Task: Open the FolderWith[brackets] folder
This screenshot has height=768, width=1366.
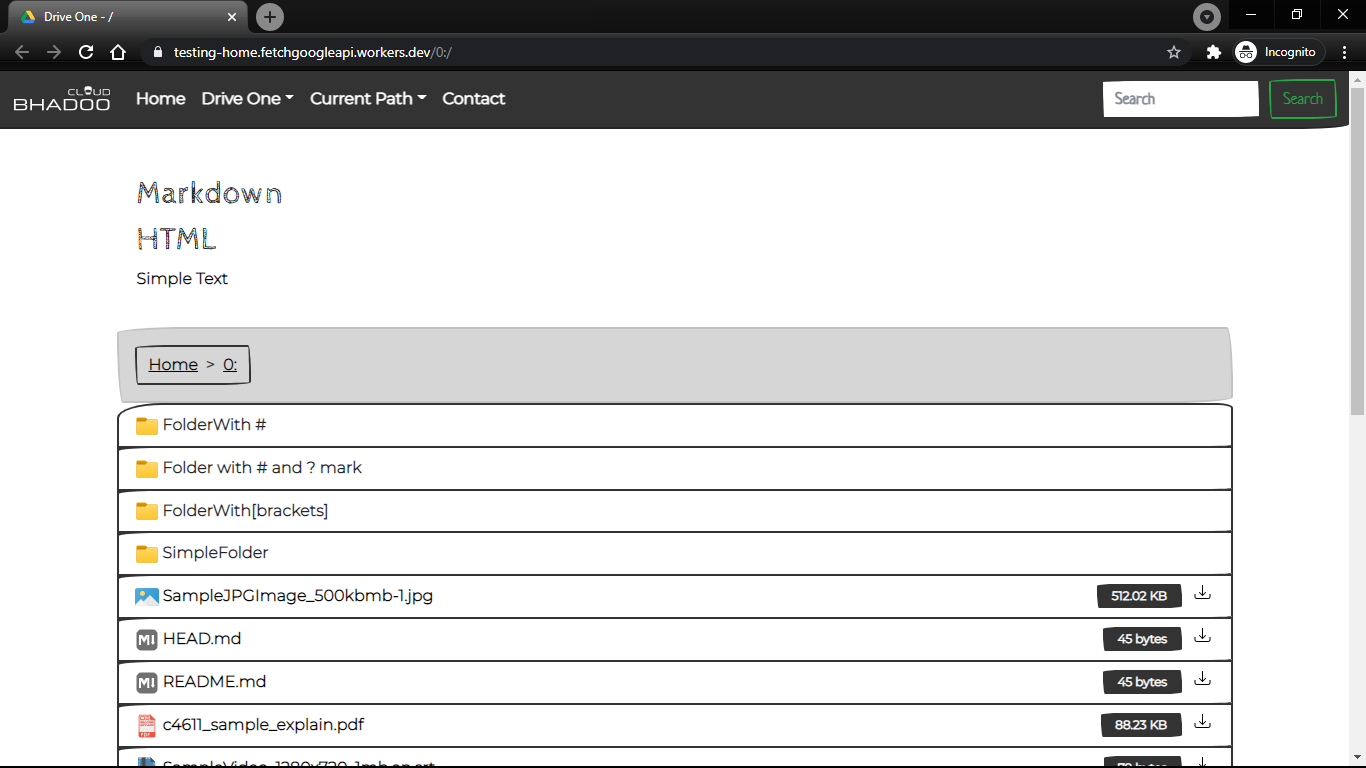Action: click(675, 511)
